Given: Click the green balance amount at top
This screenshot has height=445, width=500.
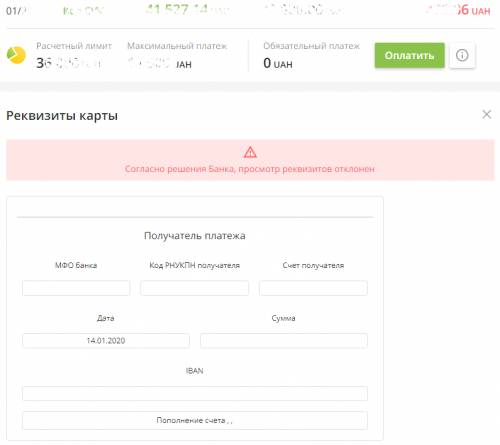Looking at the screenshot, I should coord(188,10).
